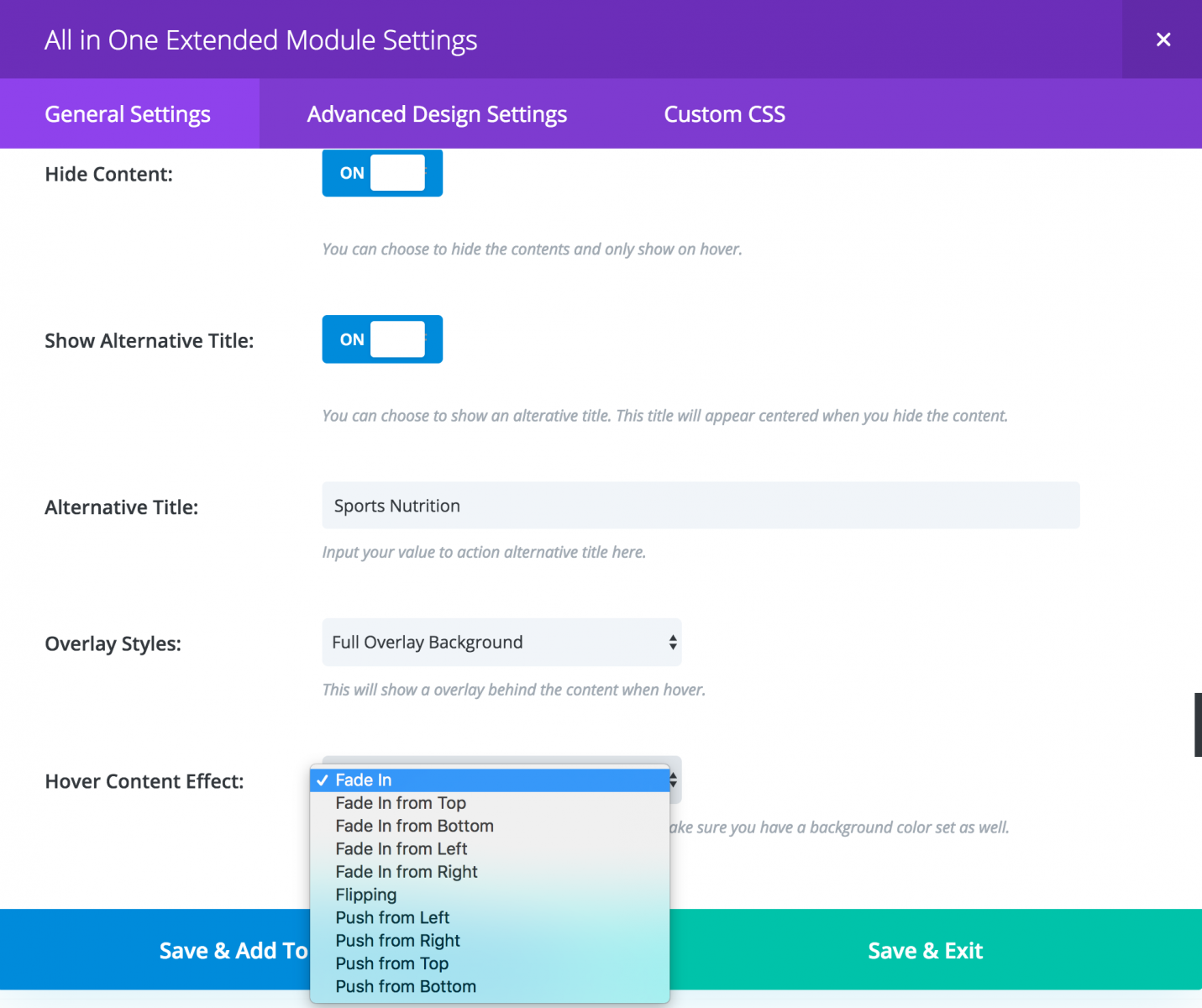Switch to the General Settings tab

[129, 113]
